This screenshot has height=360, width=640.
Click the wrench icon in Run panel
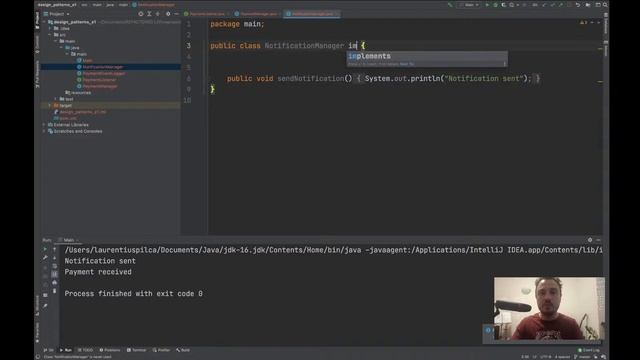click(45, 258)
